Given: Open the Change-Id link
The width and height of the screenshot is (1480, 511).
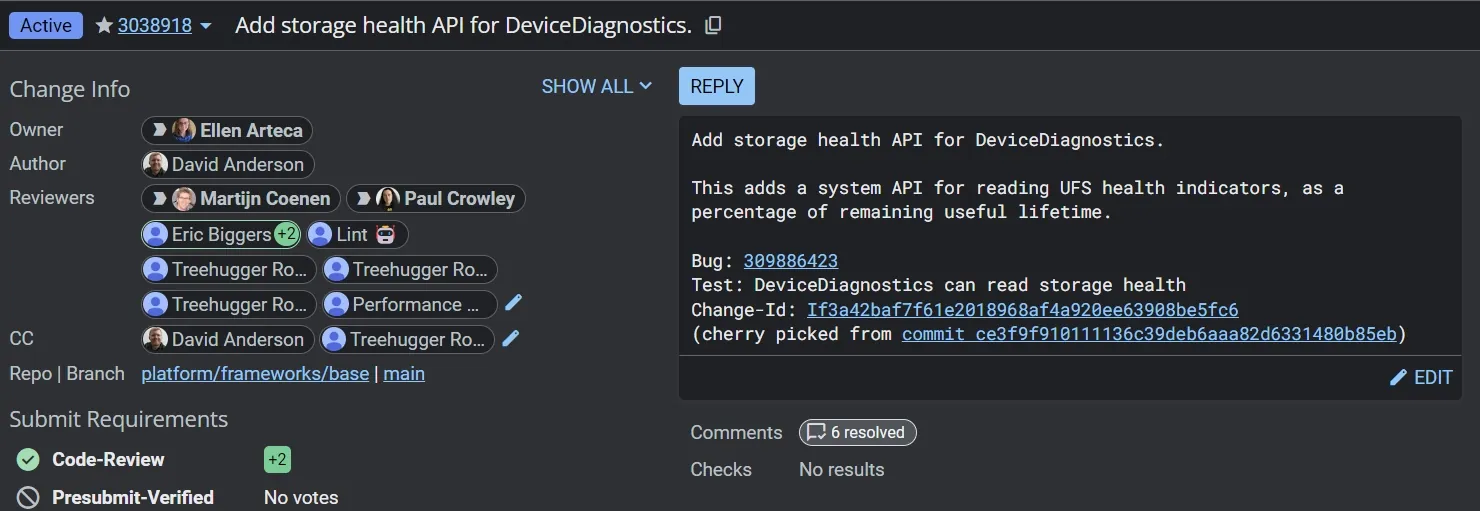Looking at the screenshot, I should tap(1022, 309).
